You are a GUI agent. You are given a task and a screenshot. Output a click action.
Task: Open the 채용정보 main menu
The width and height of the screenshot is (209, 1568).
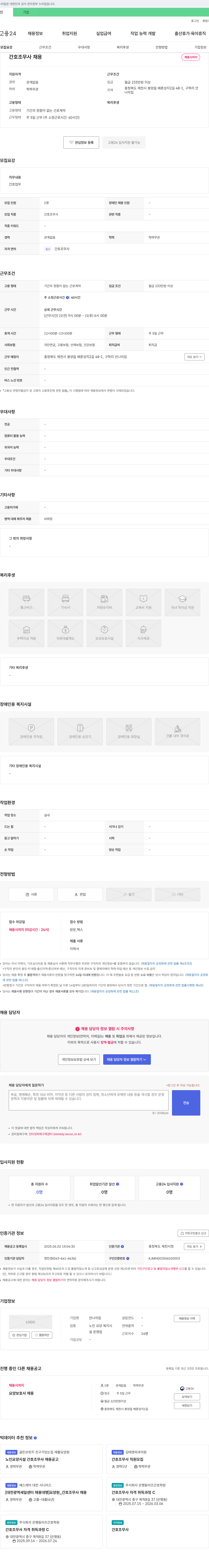(35, 33)
